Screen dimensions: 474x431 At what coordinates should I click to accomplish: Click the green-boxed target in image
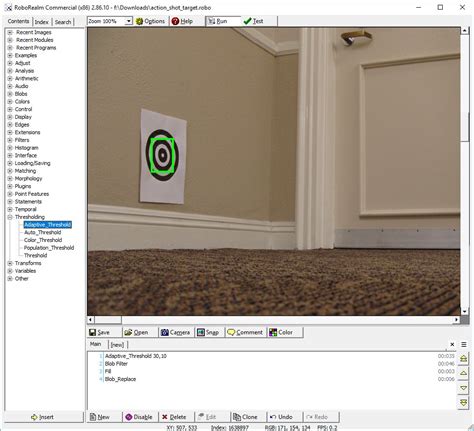tap(162, 155)
